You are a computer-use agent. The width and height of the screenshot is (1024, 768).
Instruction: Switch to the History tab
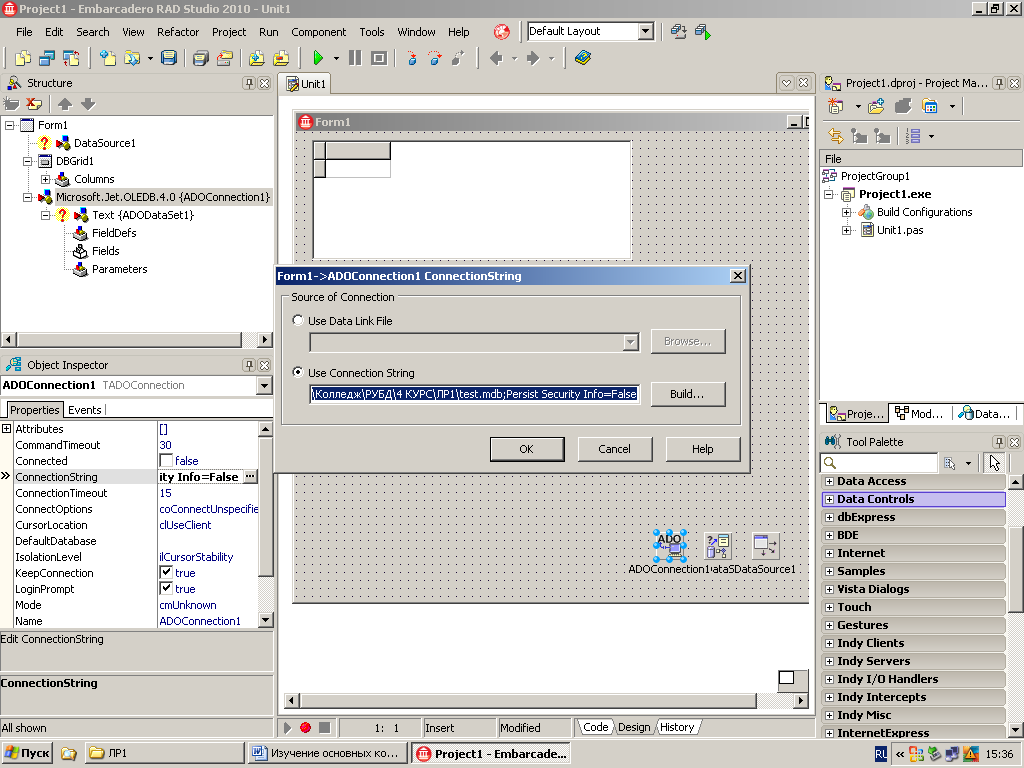(677, 727)
